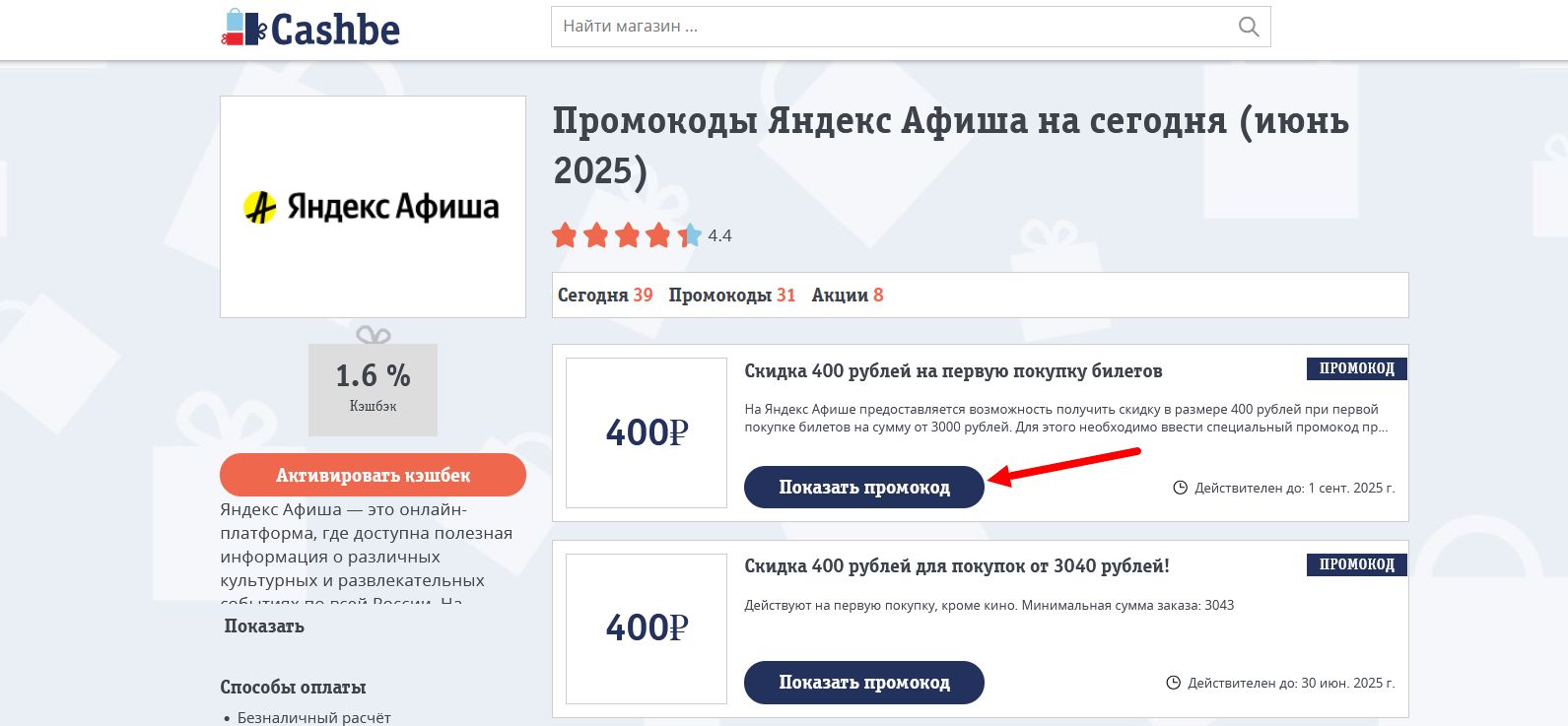1568x726 pixels.
Task: Click the Cashbe logo
Action: (310, 29)
